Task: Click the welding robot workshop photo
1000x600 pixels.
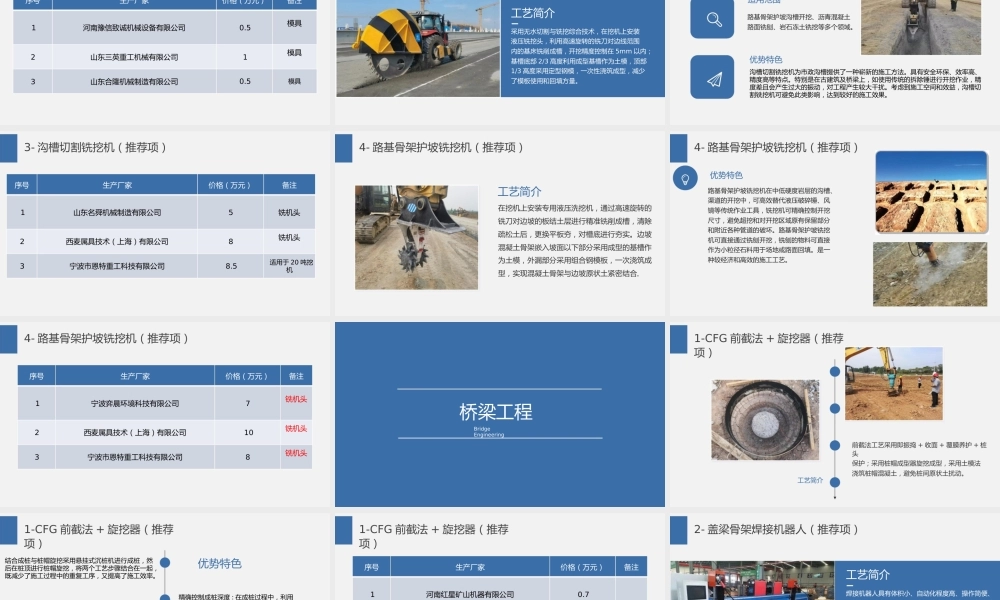Action: (752, 580)
